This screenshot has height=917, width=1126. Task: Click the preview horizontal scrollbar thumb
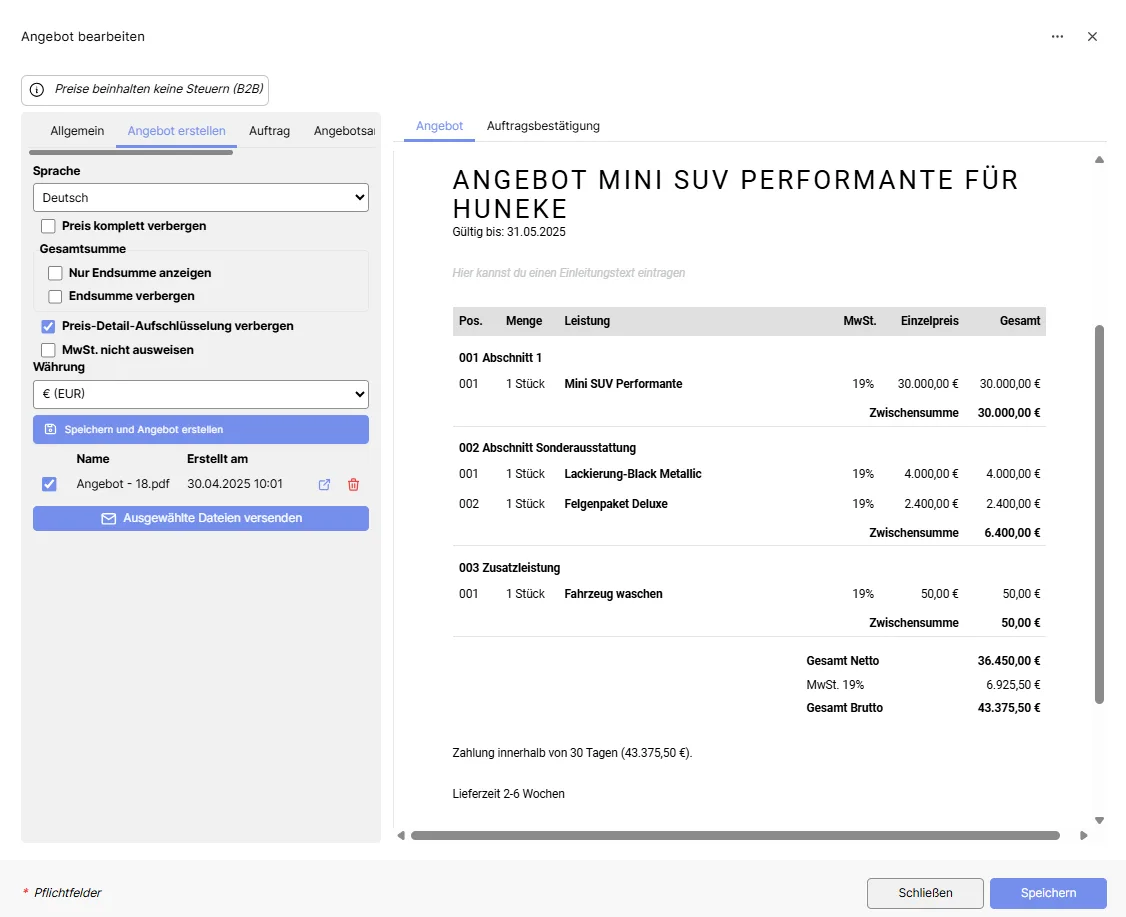pos(735,835)
